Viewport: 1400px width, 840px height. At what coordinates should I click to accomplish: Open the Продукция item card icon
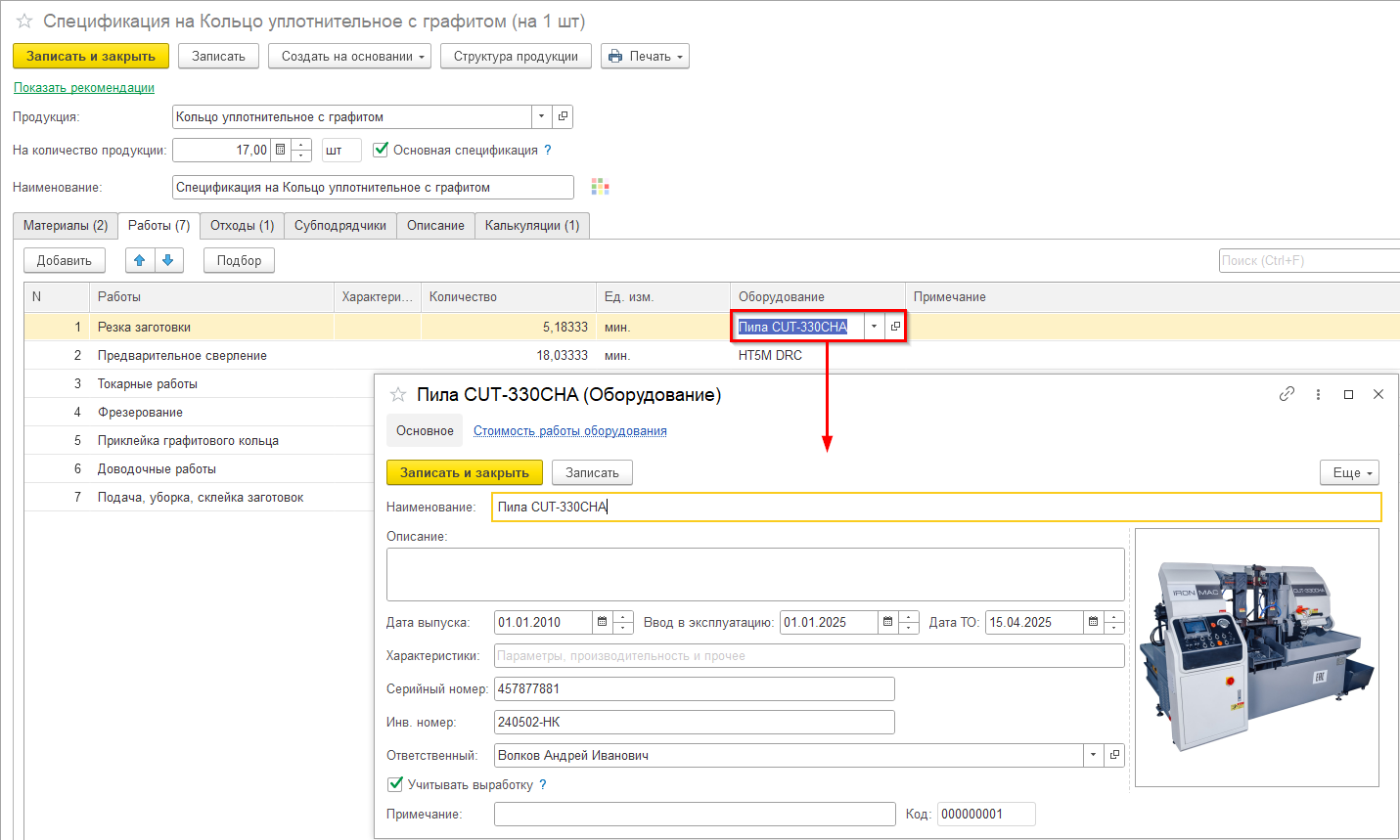point(563,116)
